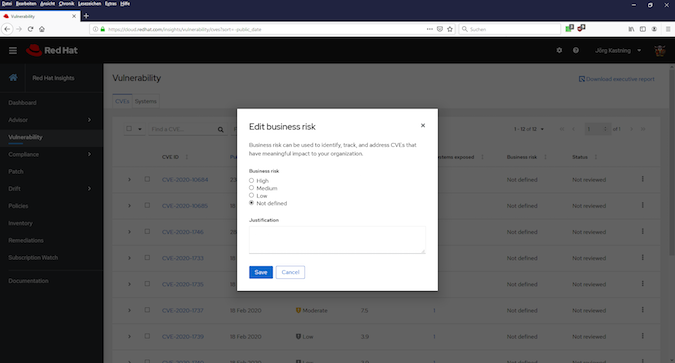Open the bulk select dropdown arrow

tap(140, 129)
